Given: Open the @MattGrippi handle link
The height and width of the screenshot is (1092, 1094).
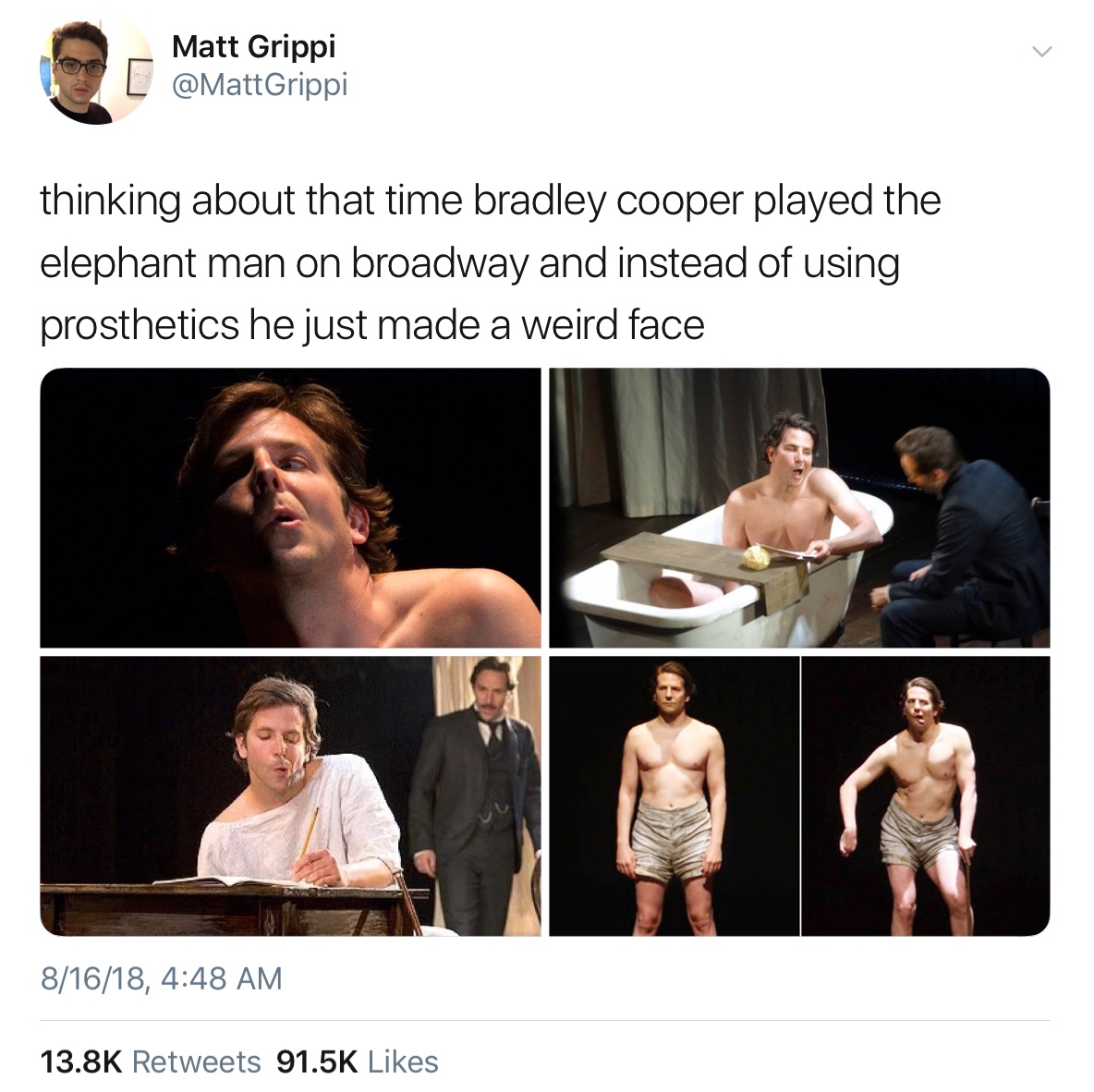Looking at the screenshot, I should pos(260,85).
